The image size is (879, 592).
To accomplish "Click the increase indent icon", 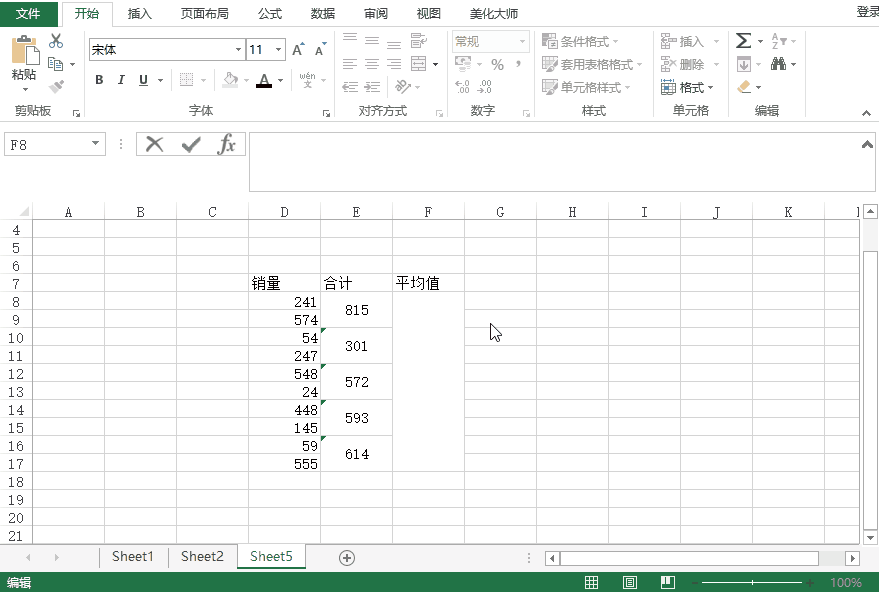I will pyautogui.click(x=372, y=86).
